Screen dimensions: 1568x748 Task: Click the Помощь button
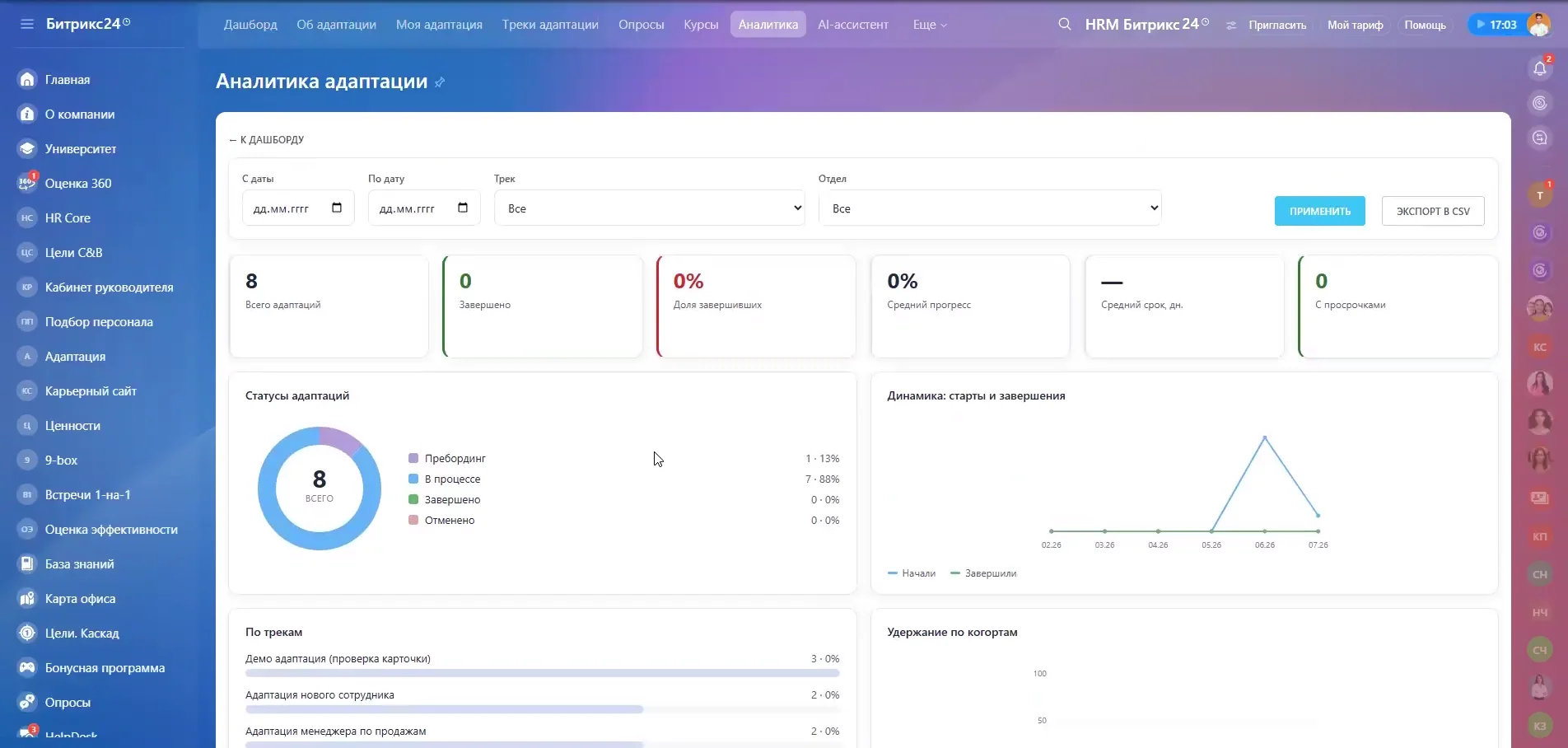(1425, 25)
